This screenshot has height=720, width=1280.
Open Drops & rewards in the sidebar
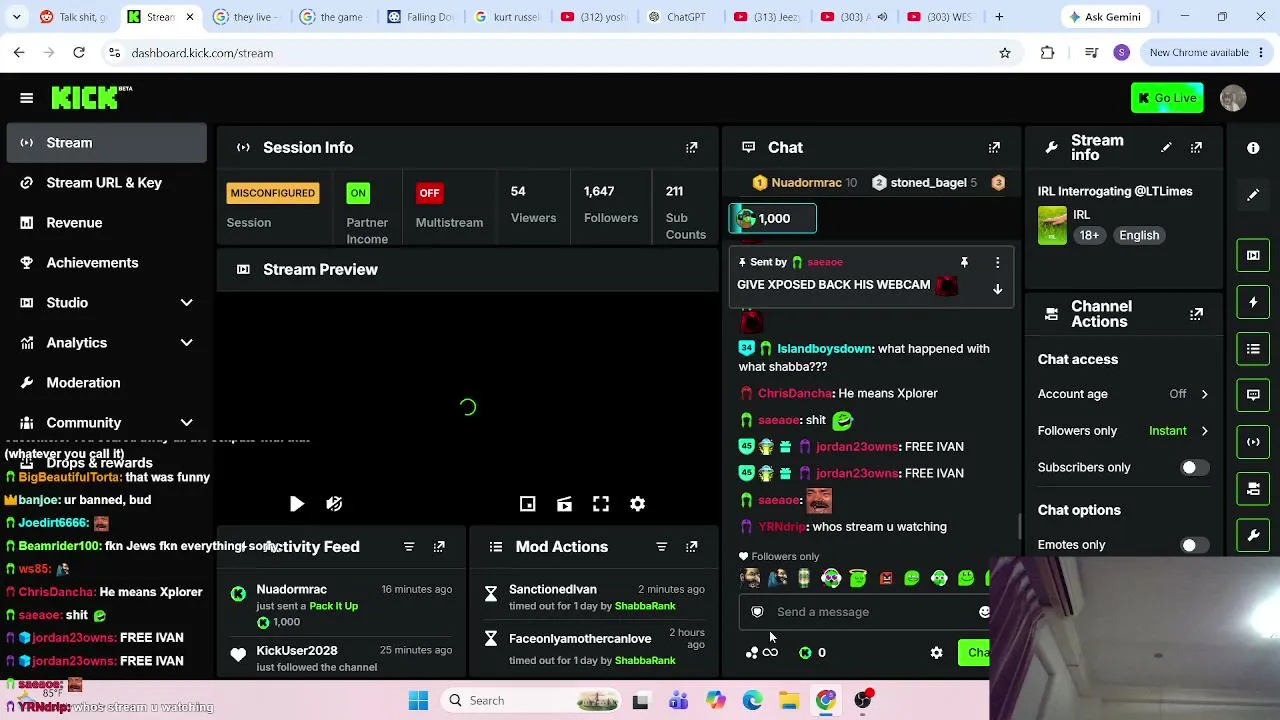[x=106, y=463]
